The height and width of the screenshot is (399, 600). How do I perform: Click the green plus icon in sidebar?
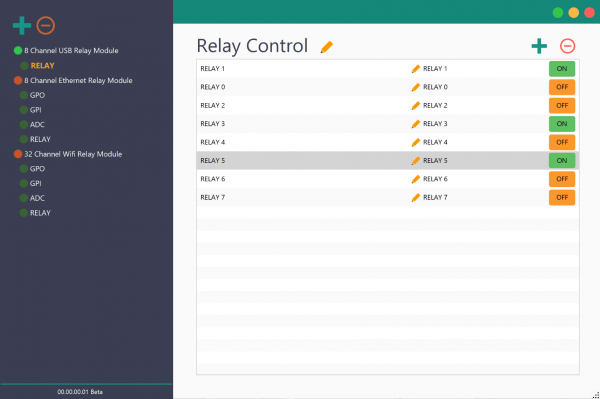[22, 26]
